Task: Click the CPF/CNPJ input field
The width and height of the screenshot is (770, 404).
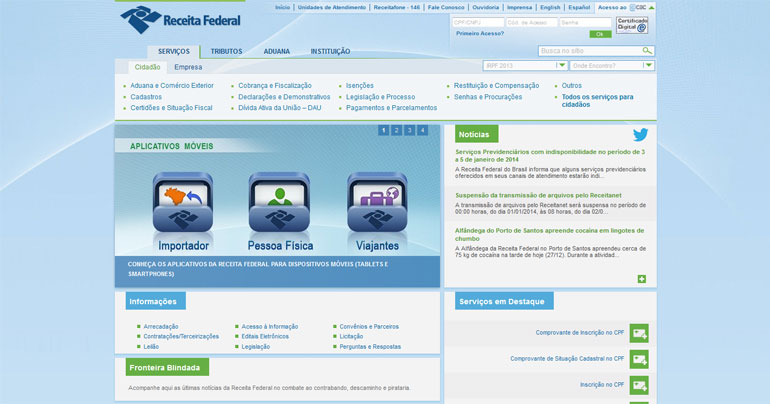Action: (476, 21)
